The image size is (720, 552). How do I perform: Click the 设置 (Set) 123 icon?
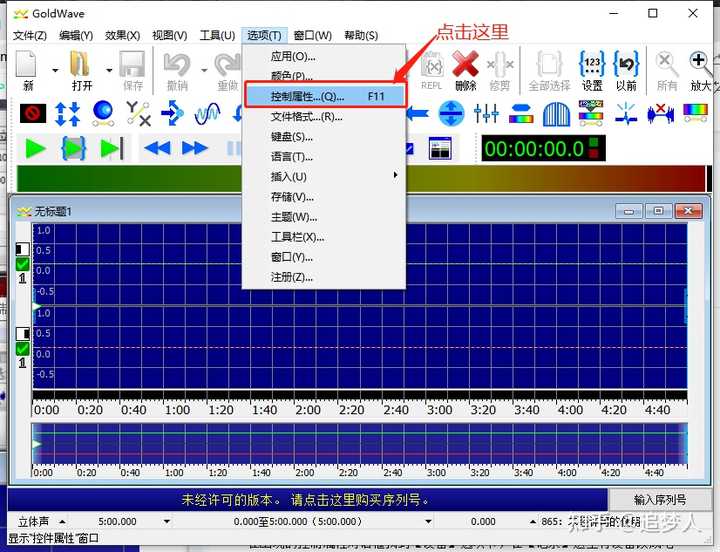592,63
